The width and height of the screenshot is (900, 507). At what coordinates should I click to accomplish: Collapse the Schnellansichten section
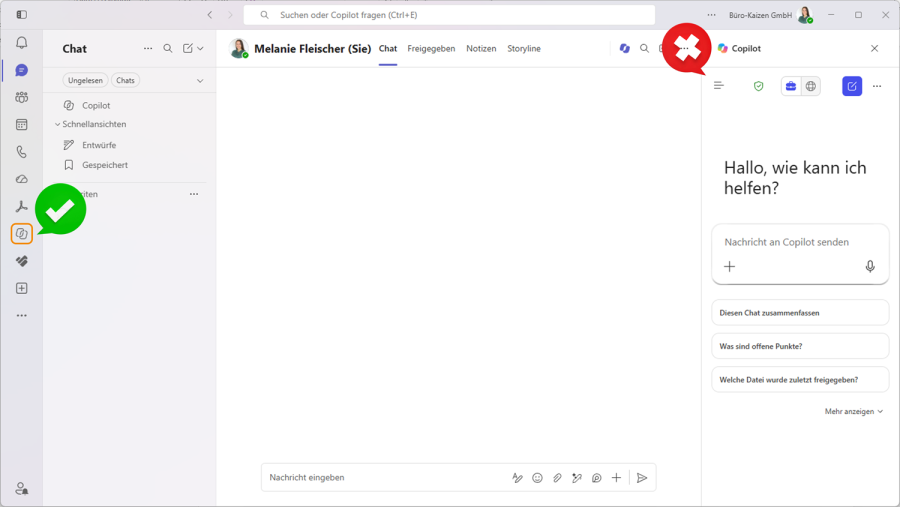click(57, 124)
